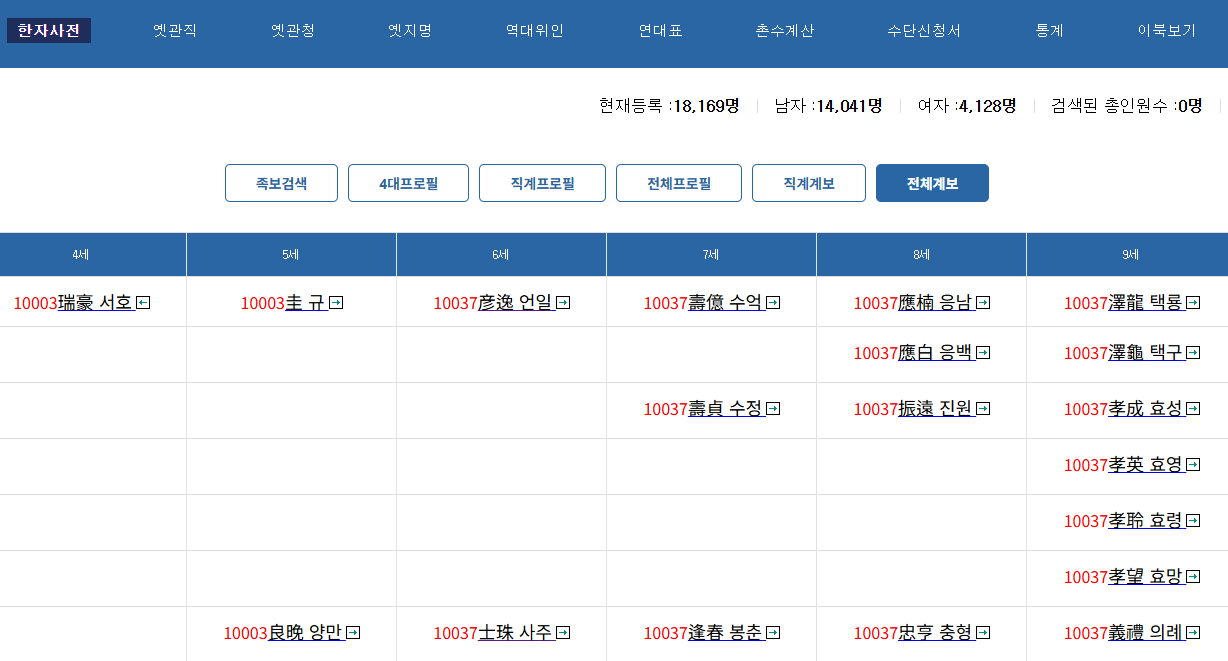Screen dimensions: 1228x661
Task: Open the 義禮 의례 name link
Action: coord(1146,633)
